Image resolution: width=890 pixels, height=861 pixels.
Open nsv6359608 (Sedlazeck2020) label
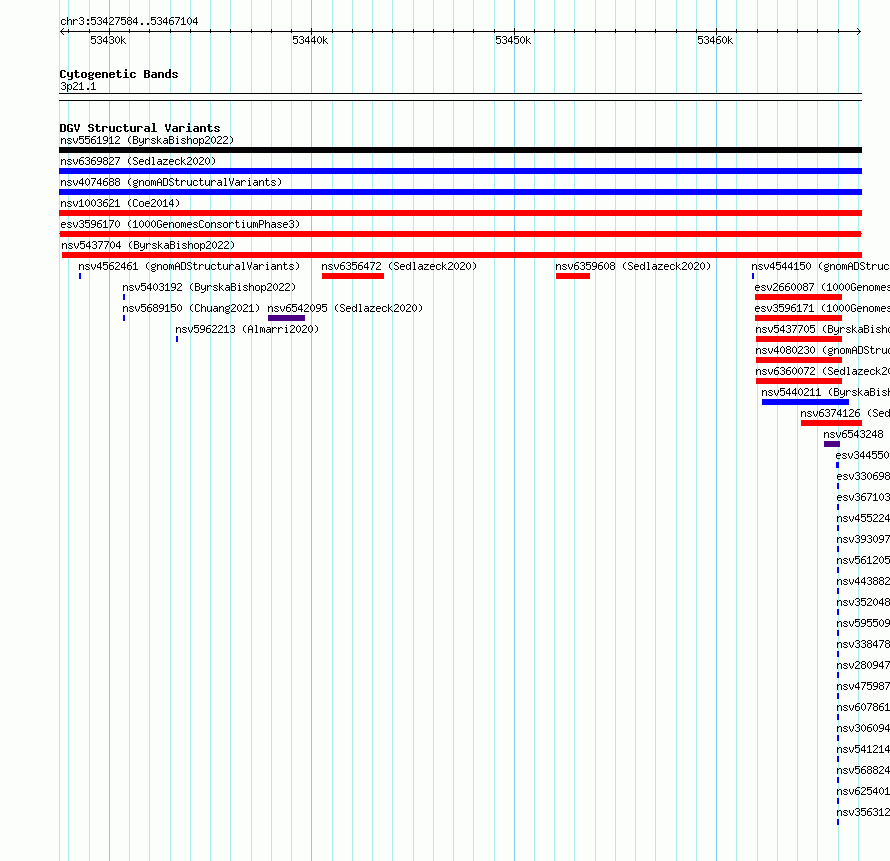click(633, 266)
